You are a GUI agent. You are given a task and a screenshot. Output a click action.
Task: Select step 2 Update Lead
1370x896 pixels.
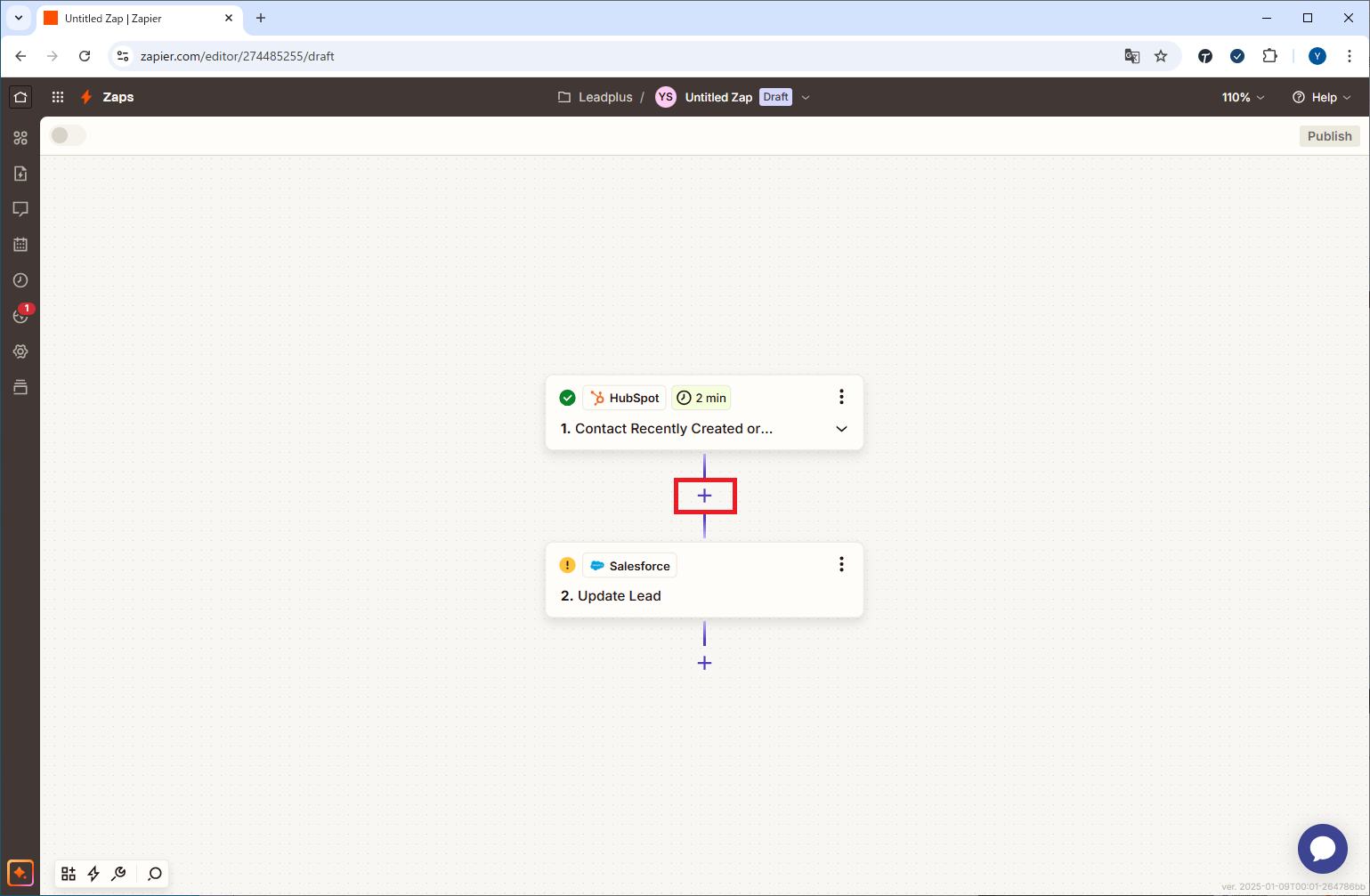611,596
